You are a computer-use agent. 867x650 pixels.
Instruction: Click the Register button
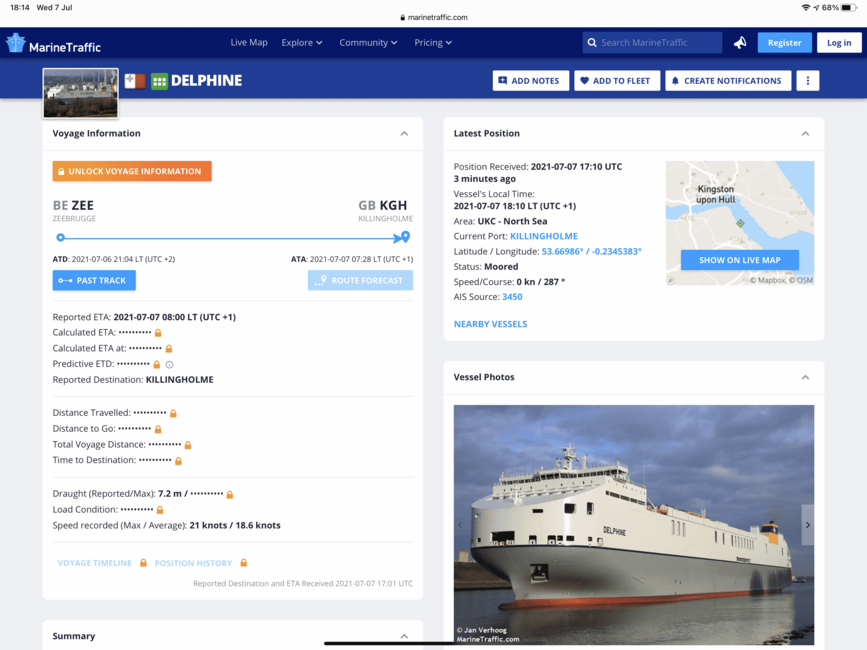point(784,43)
